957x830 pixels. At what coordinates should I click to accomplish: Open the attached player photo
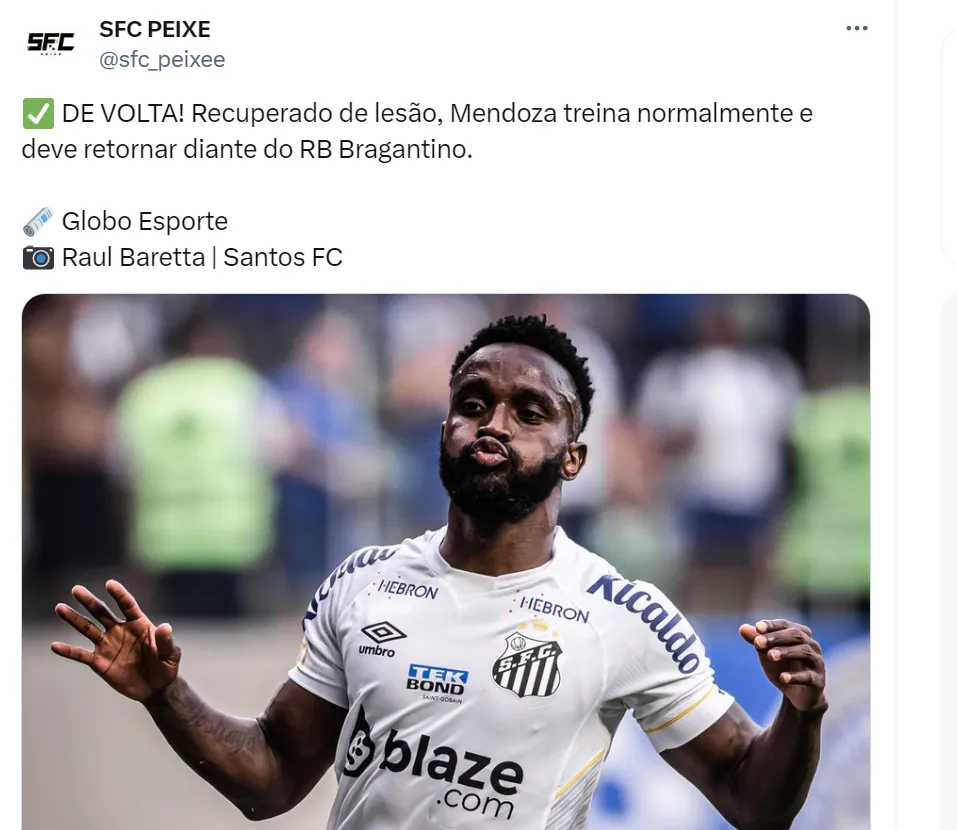tap(446, 561)
